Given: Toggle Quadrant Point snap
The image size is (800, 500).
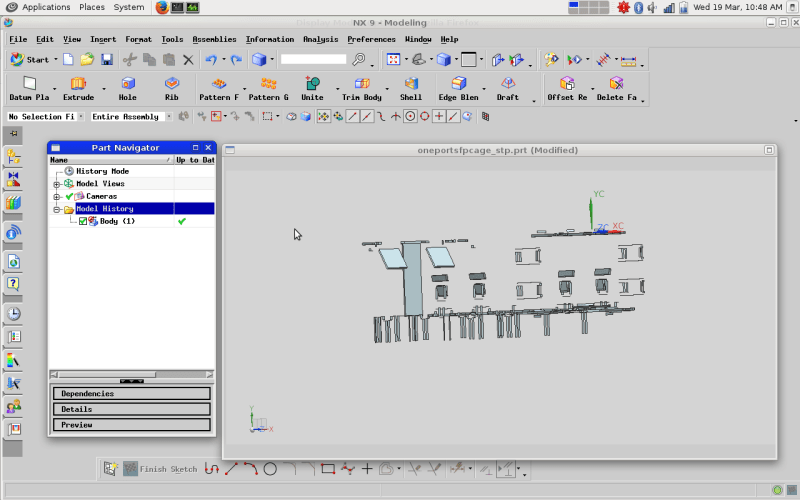Looking at the screenshot, I should [x=424, y=117].
